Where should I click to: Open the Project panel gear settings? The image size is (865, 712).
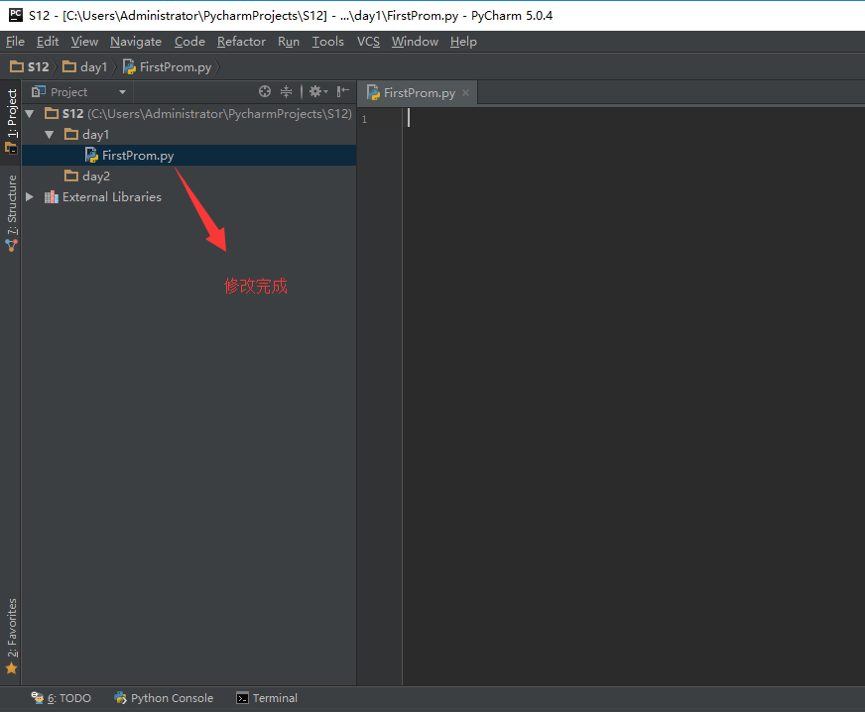pos(318,92)
